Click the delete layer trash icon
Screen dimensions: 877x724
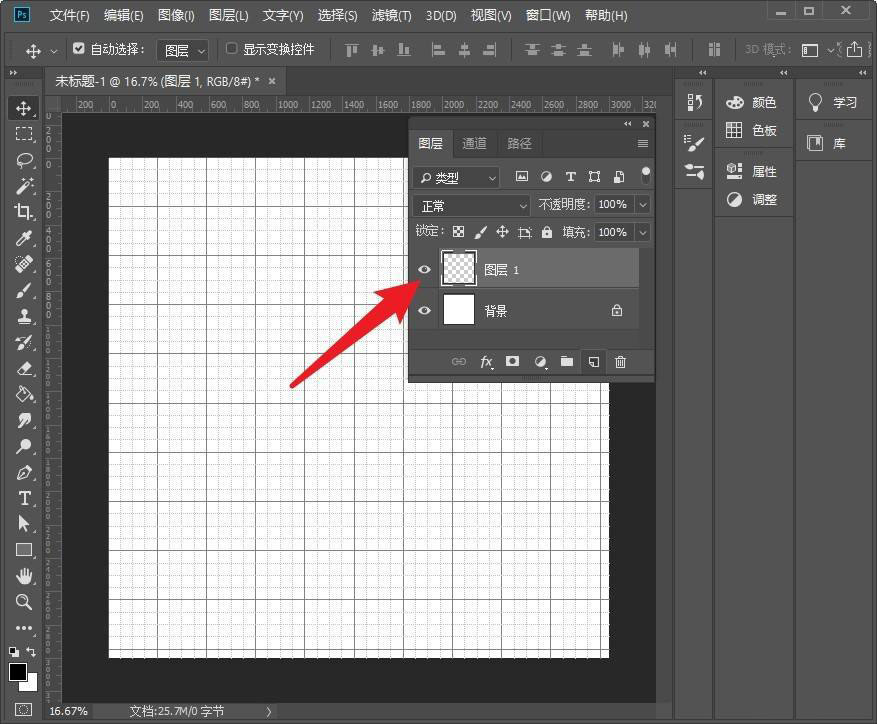[x=620, y=362]
